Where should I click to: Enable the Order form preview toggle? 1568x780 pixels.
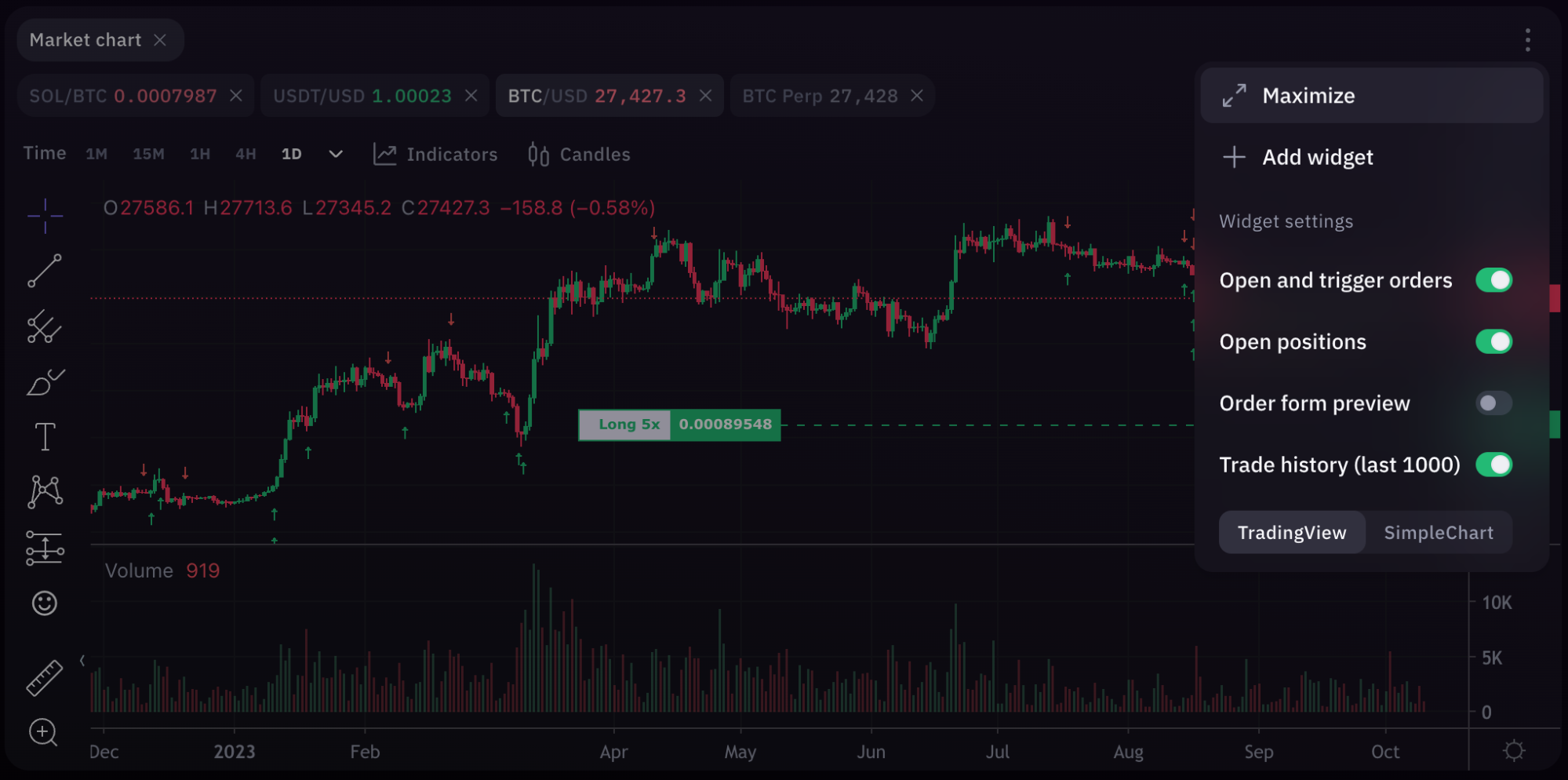click(x=1493, y=403)
